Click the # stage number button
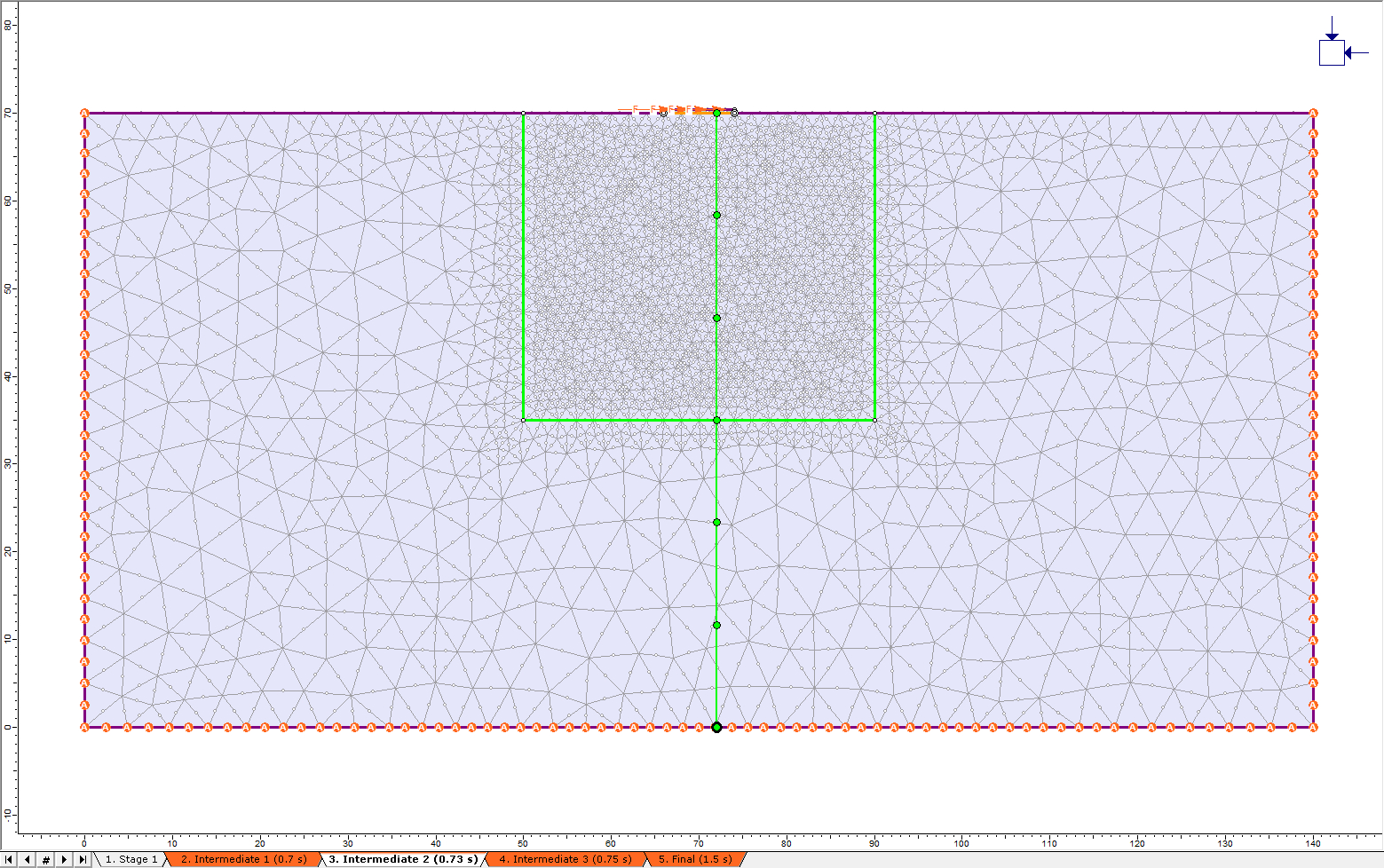1384x868 pixels. [x=46, y=859]
